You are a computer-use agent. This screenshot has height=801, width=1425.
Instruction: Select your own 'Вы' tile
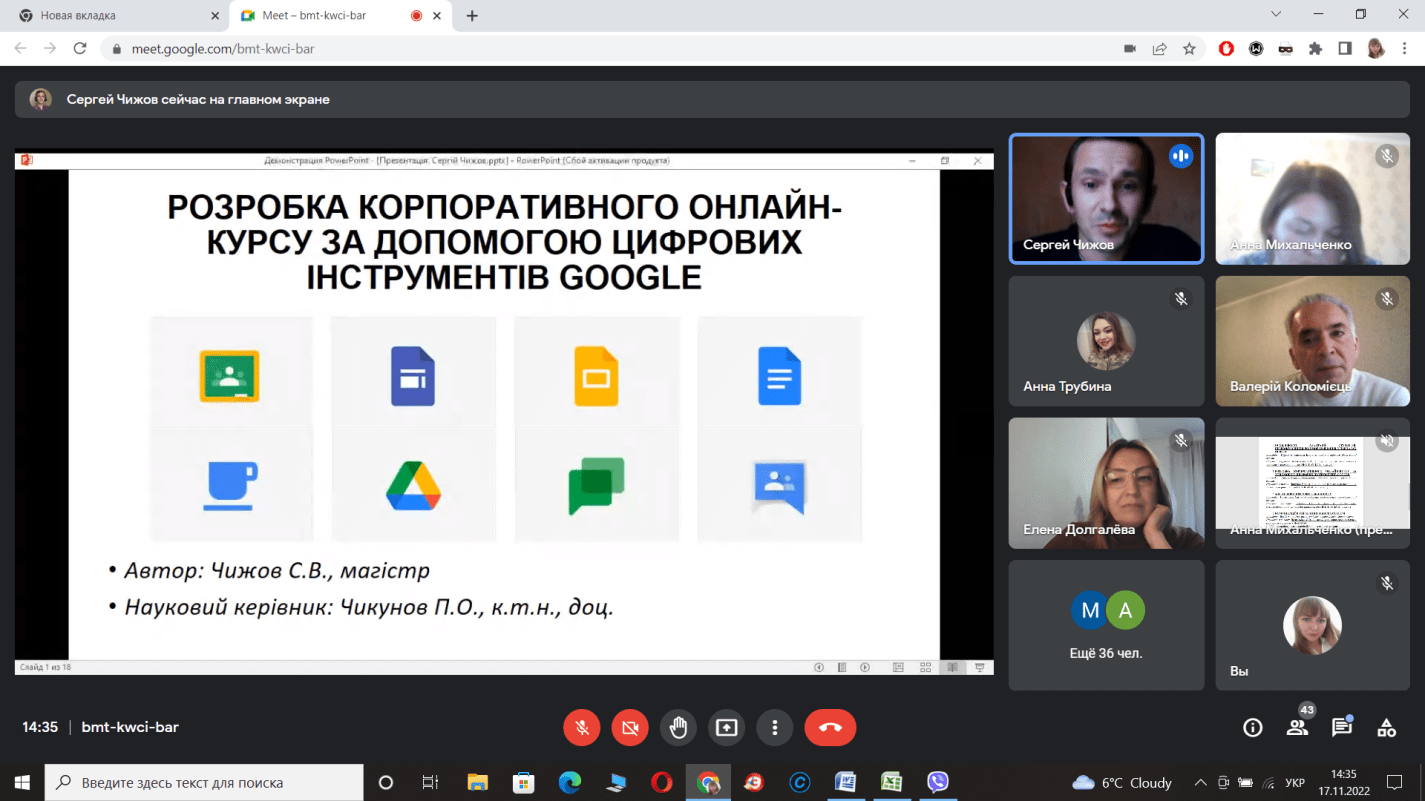tap(1312, 625)
